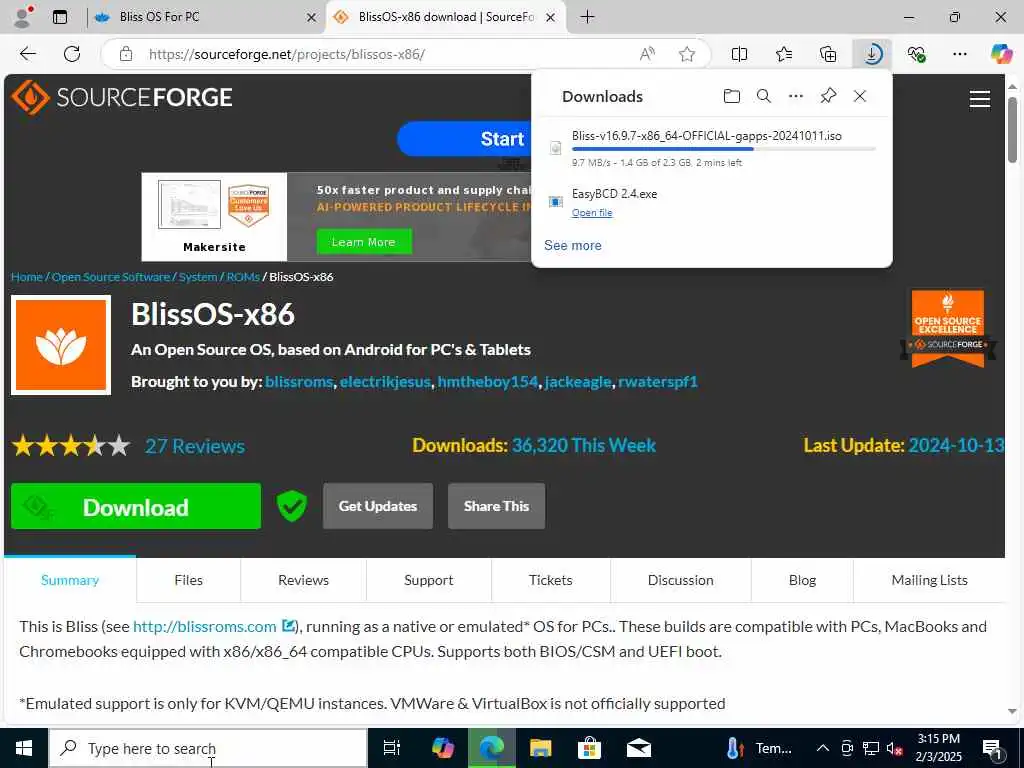This screenshot has height=768, width=1024.
Task: Click the SourceForge logo
Action: (x=122, y=97)
